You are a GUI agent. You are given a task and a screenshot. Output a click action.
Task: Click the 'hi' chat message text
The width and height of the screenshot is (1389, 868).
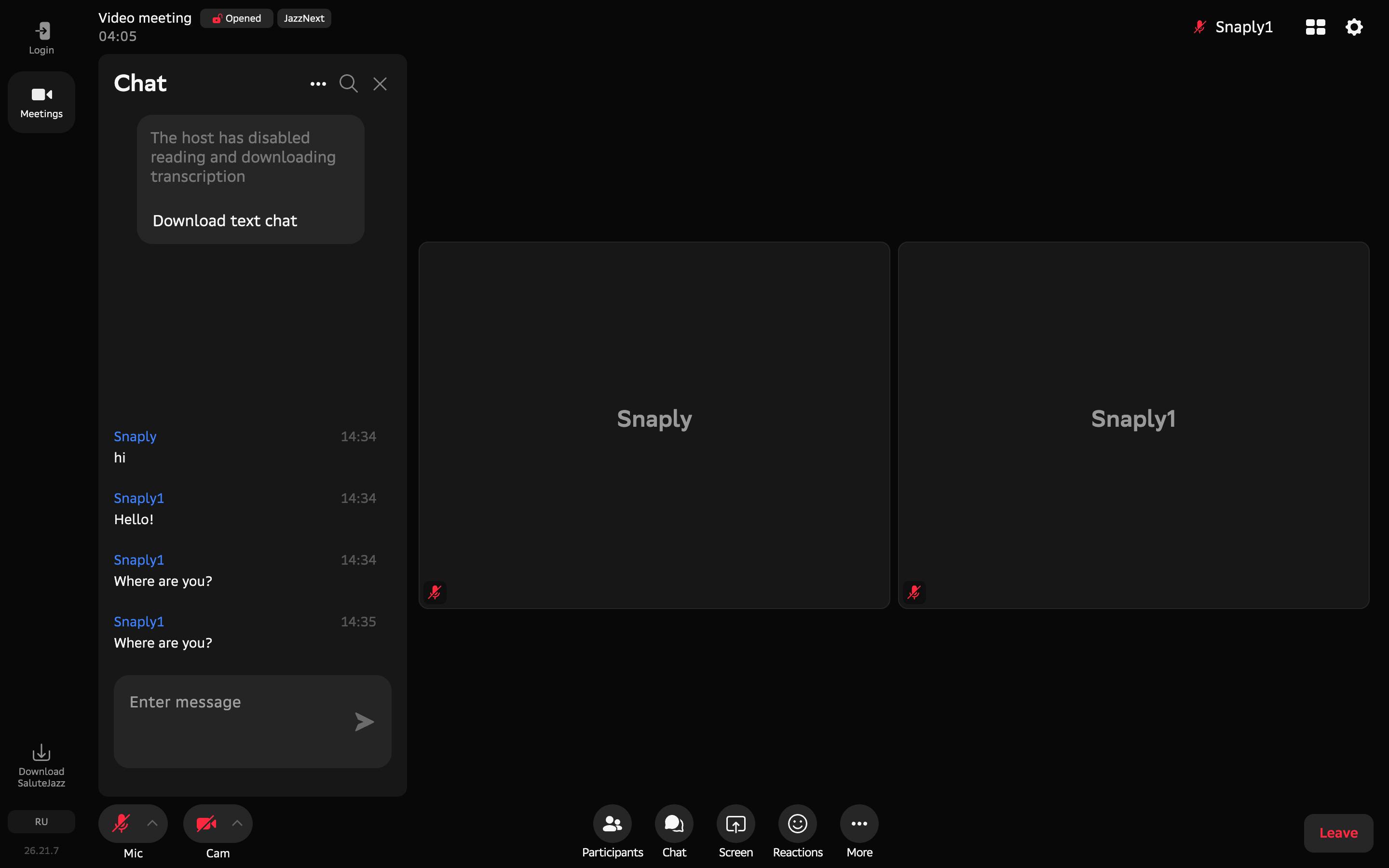click(x=120, y=458)
